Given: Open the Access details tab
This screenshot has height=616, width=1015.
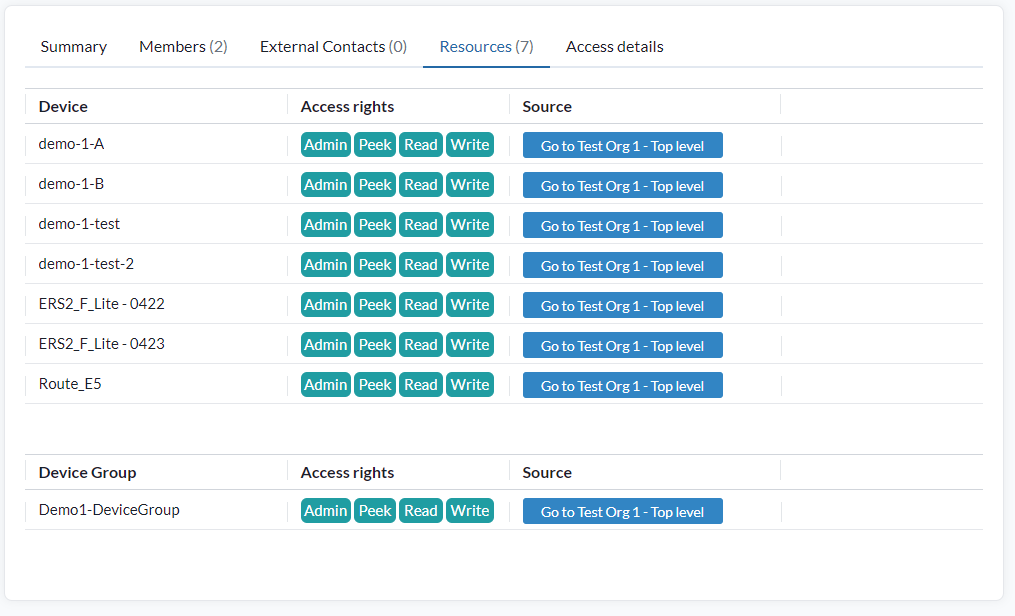Looking at the screenshot, I should [614, 47].
